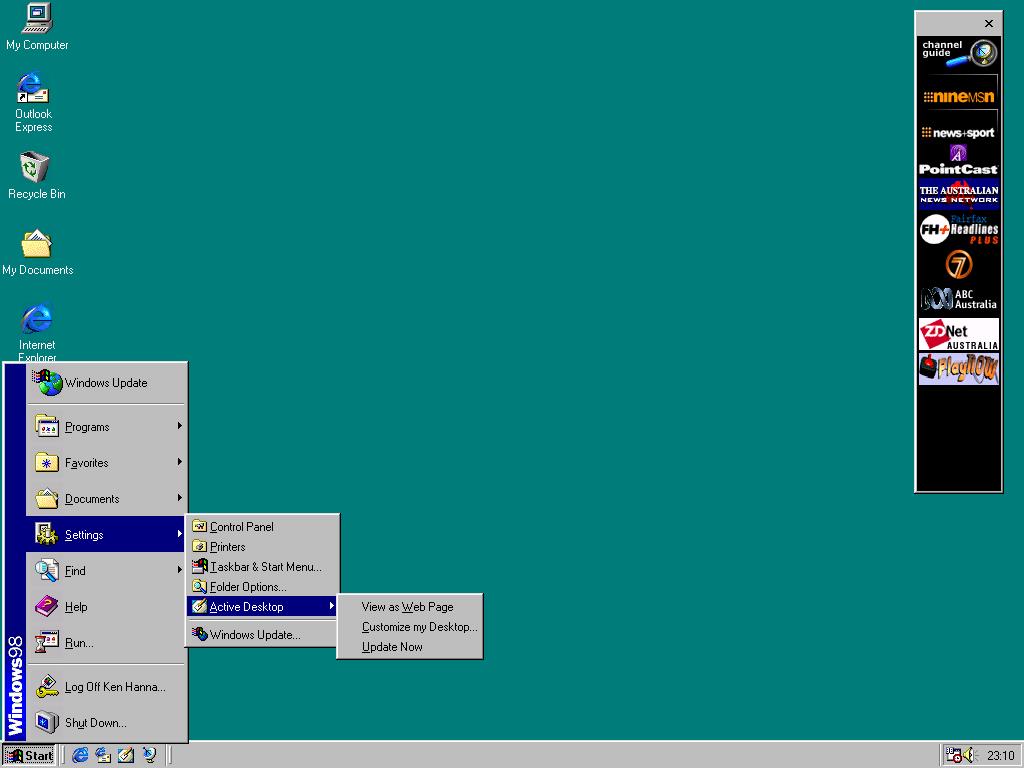Choose Customize my Desktop...
The height and width of the screenshot is (768, 1024).
tap(409, 627)
